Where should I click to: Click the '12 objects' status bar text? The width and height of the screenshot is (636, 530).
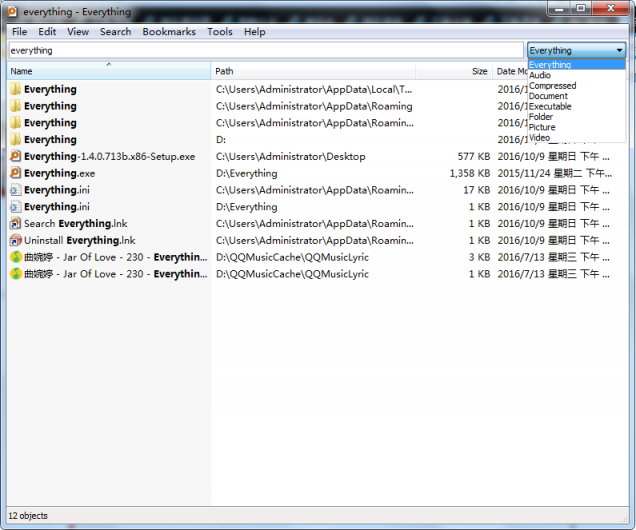pyautogui.click(x=28, y=516)
